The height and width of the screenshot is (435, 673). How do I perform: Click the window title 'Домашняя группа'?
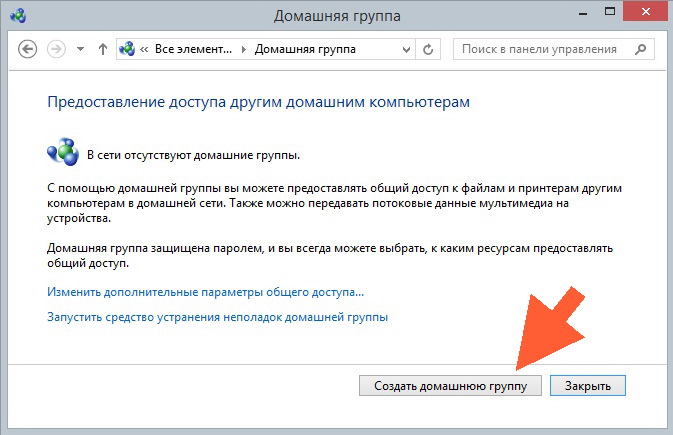tap(337, 16)
